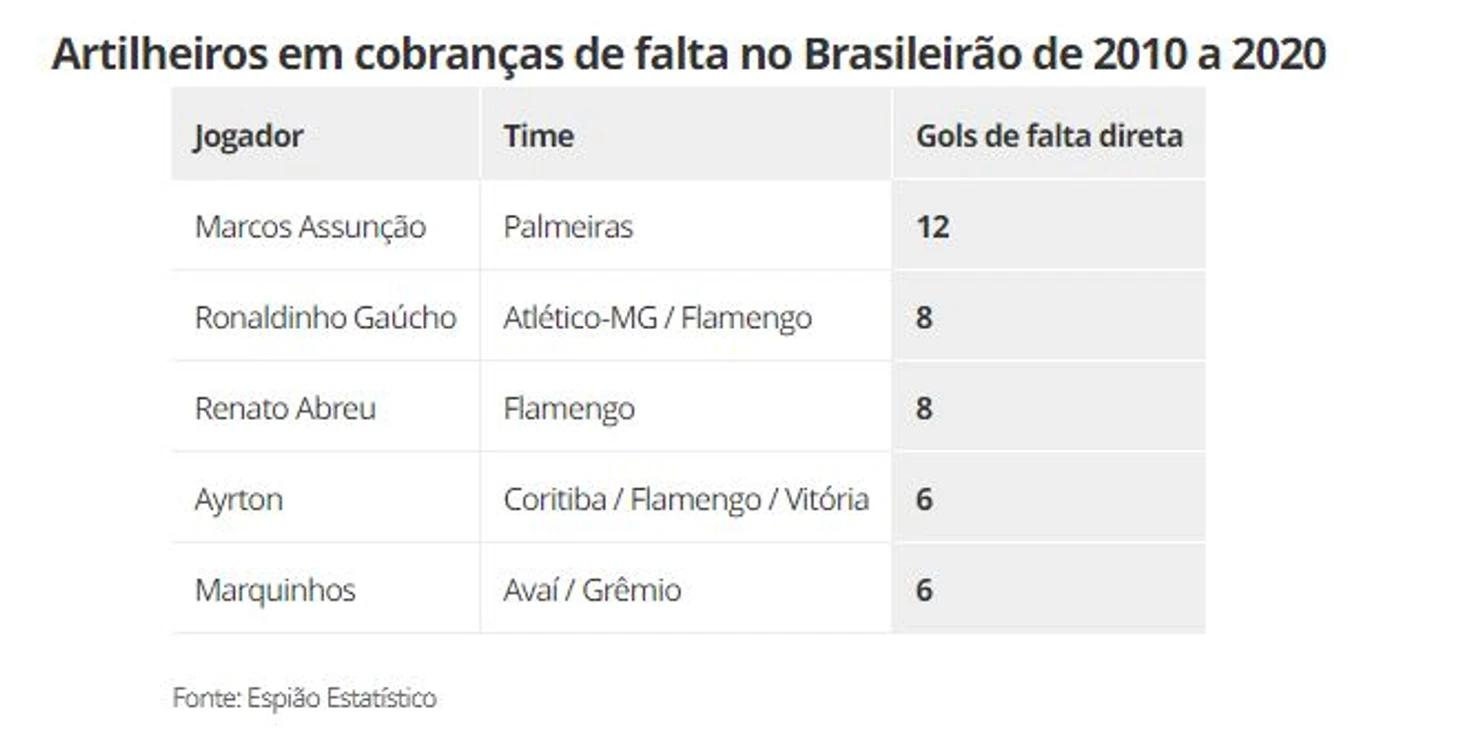This screenshot has height=749, width=1460.
Task: Click the Ronaldinho Gaúcho name cell
Action: (x=326, y=317)
